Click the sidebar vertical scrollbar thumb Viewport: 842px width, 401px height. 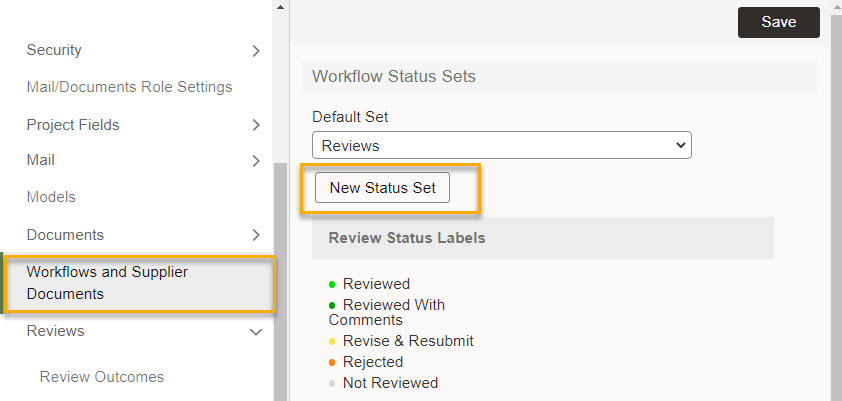pyautogui.click(x=281, y=281)
